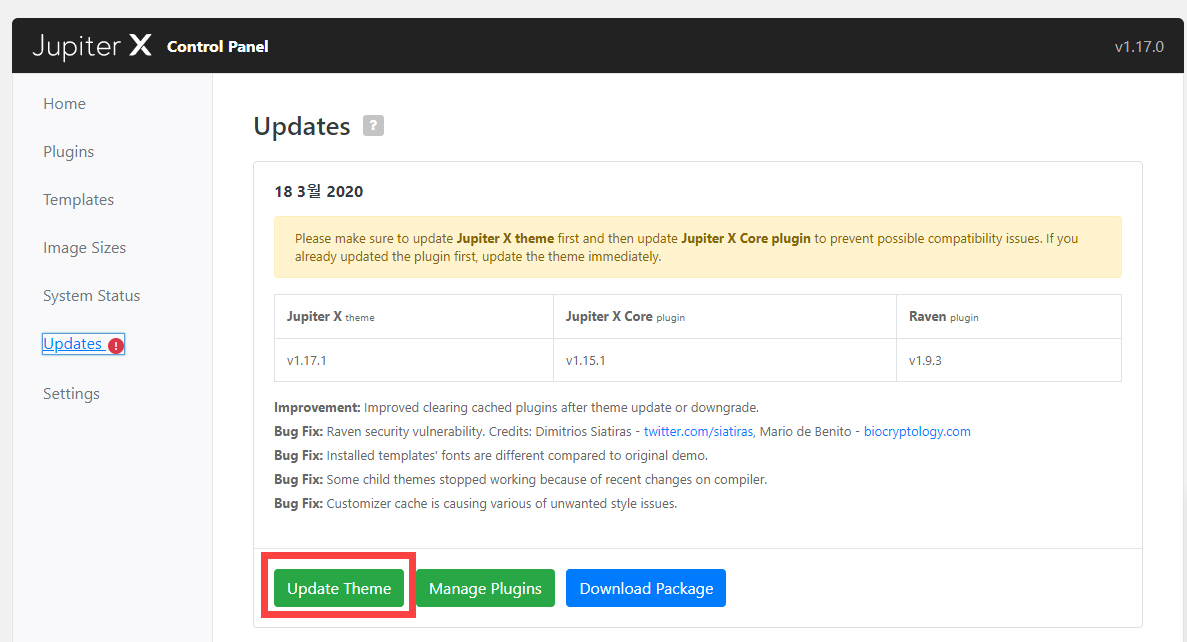Open the biocryptology.com link
This screenshot has height=642, width=1187.
917,432
